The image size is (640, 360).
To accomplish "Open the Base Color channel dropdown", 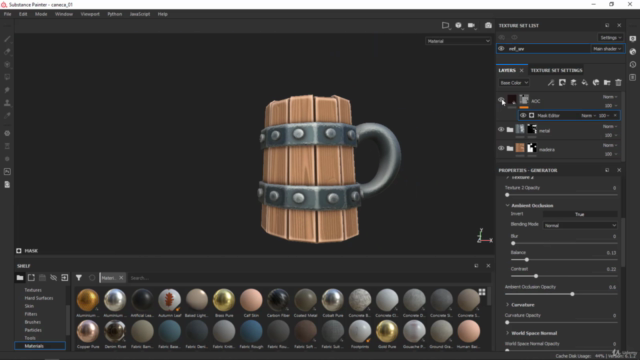I will pyautogui.click(x=514, y=83).
